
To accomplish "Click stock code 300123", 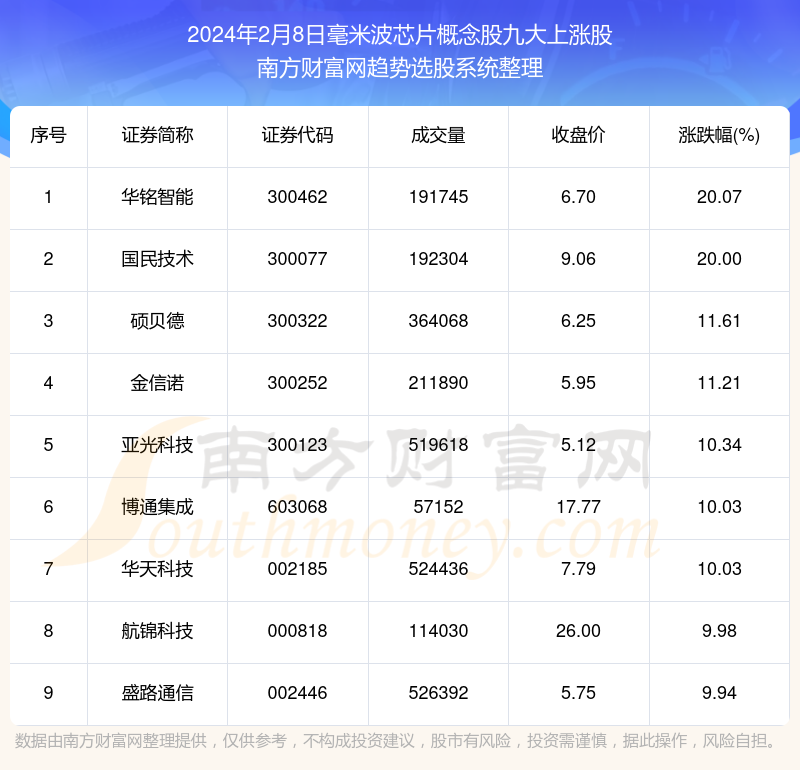I will 297,445.
